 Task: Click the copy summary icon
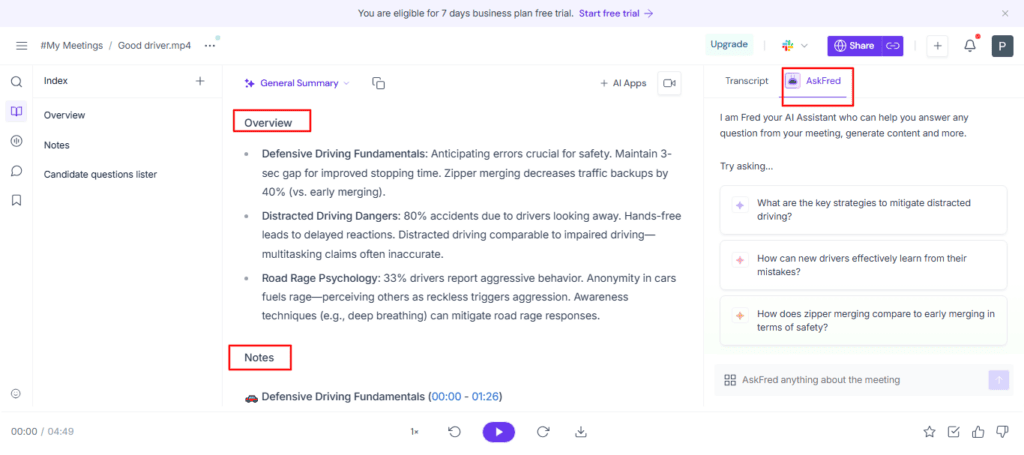[378, 83]
